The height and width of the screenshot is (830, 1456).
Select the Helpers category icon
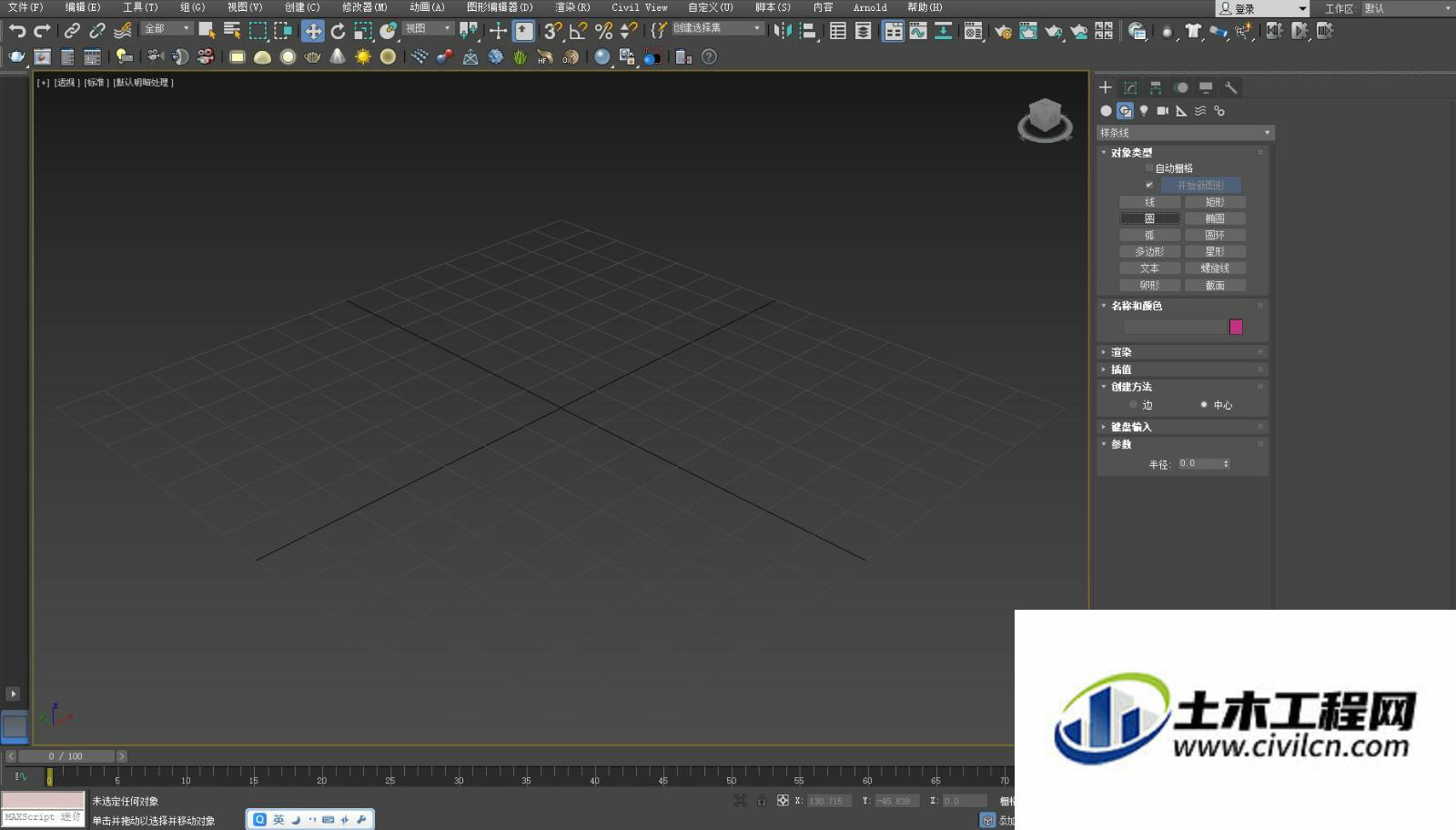coord(1181,111)
